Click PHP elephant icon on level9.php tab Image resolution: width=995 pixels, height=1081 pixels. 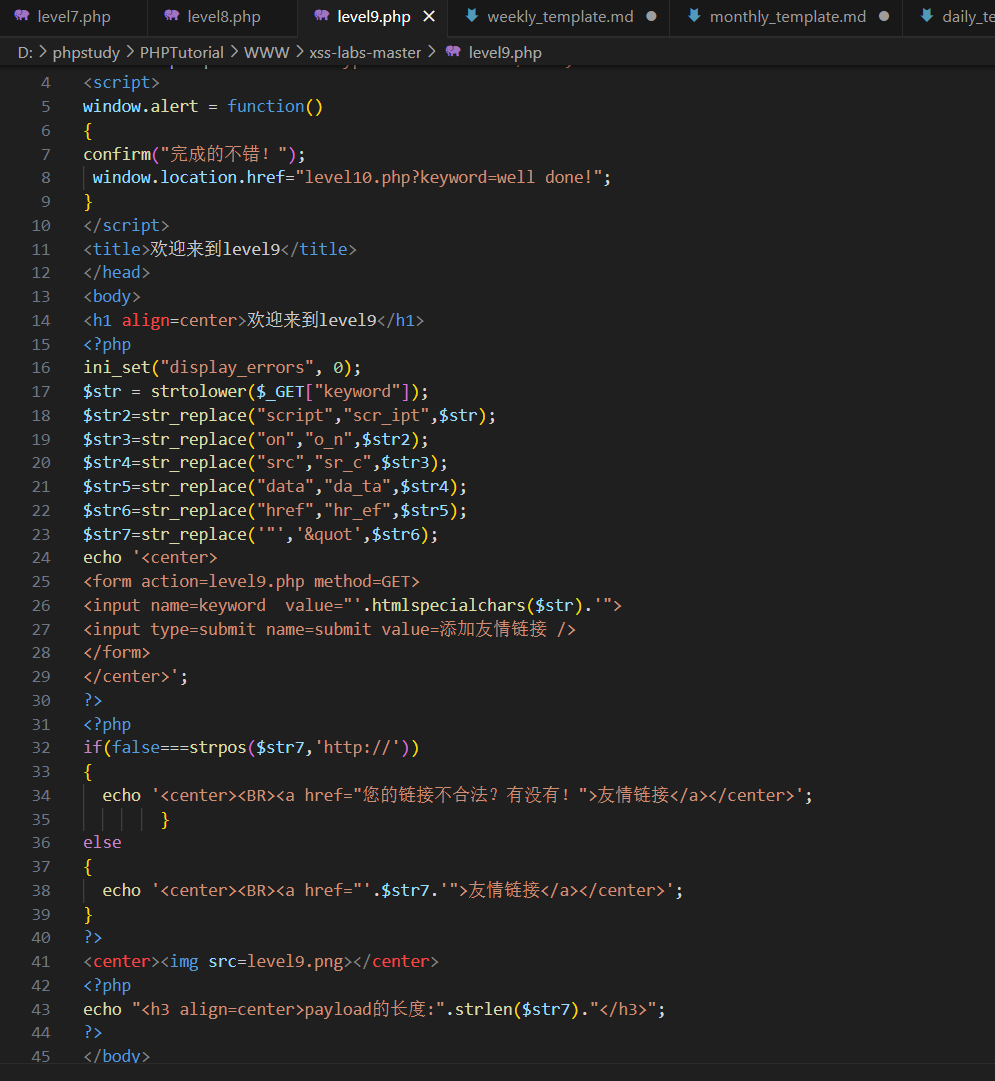pos(321,15)
